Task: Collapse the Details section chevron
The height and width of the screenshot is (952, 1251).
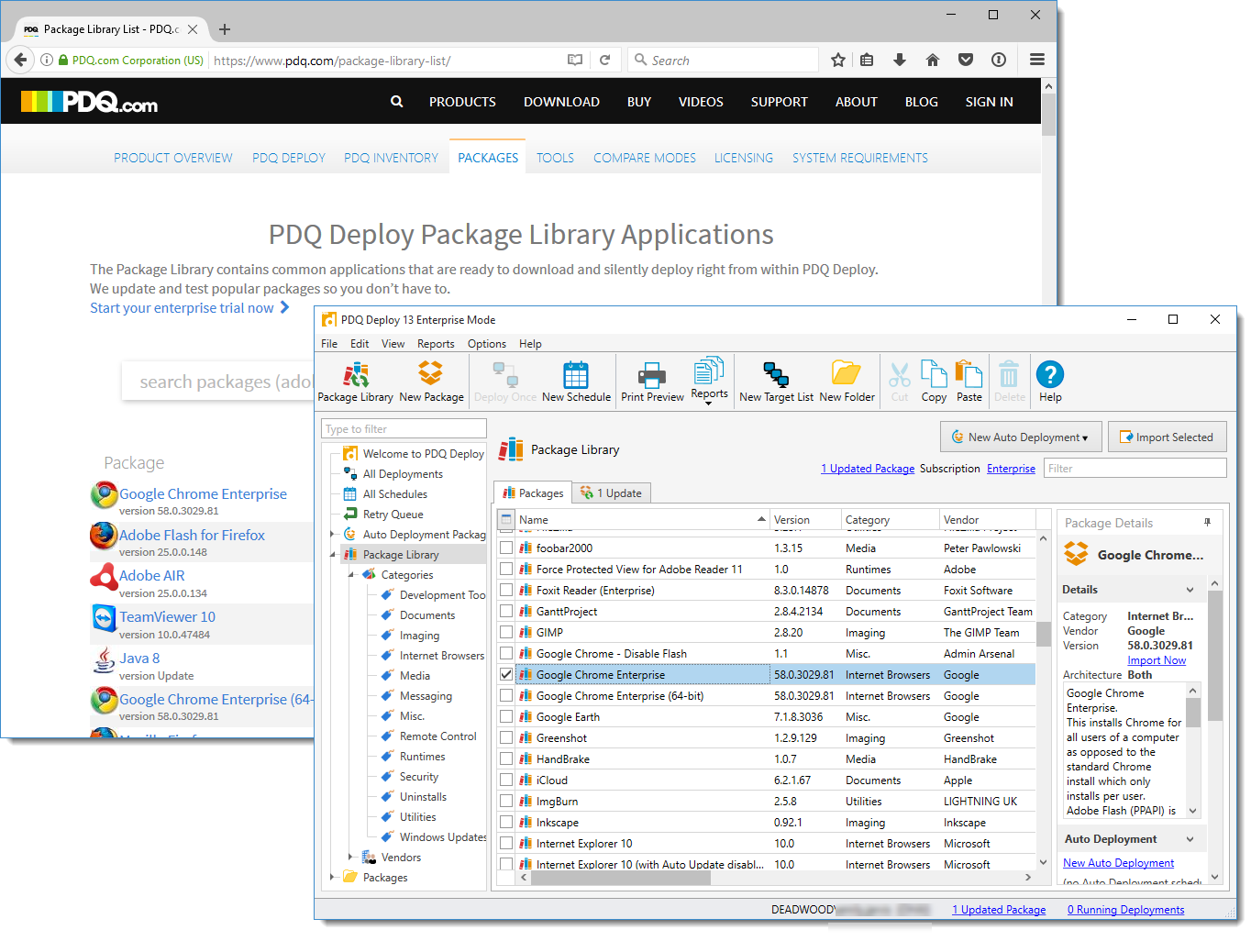Action: [x=1190, y=590]
